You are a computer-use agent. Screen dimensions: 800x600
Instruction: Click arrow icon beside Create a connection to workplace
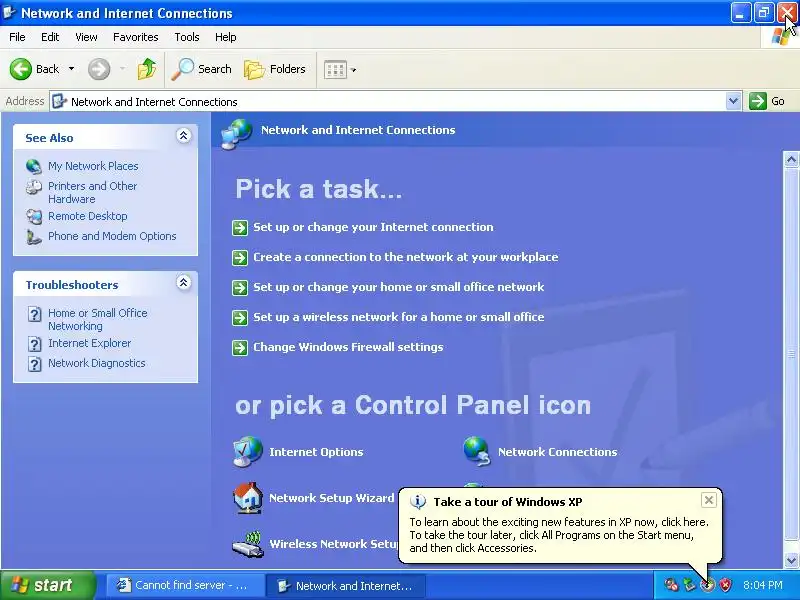(x=240, y=257)
